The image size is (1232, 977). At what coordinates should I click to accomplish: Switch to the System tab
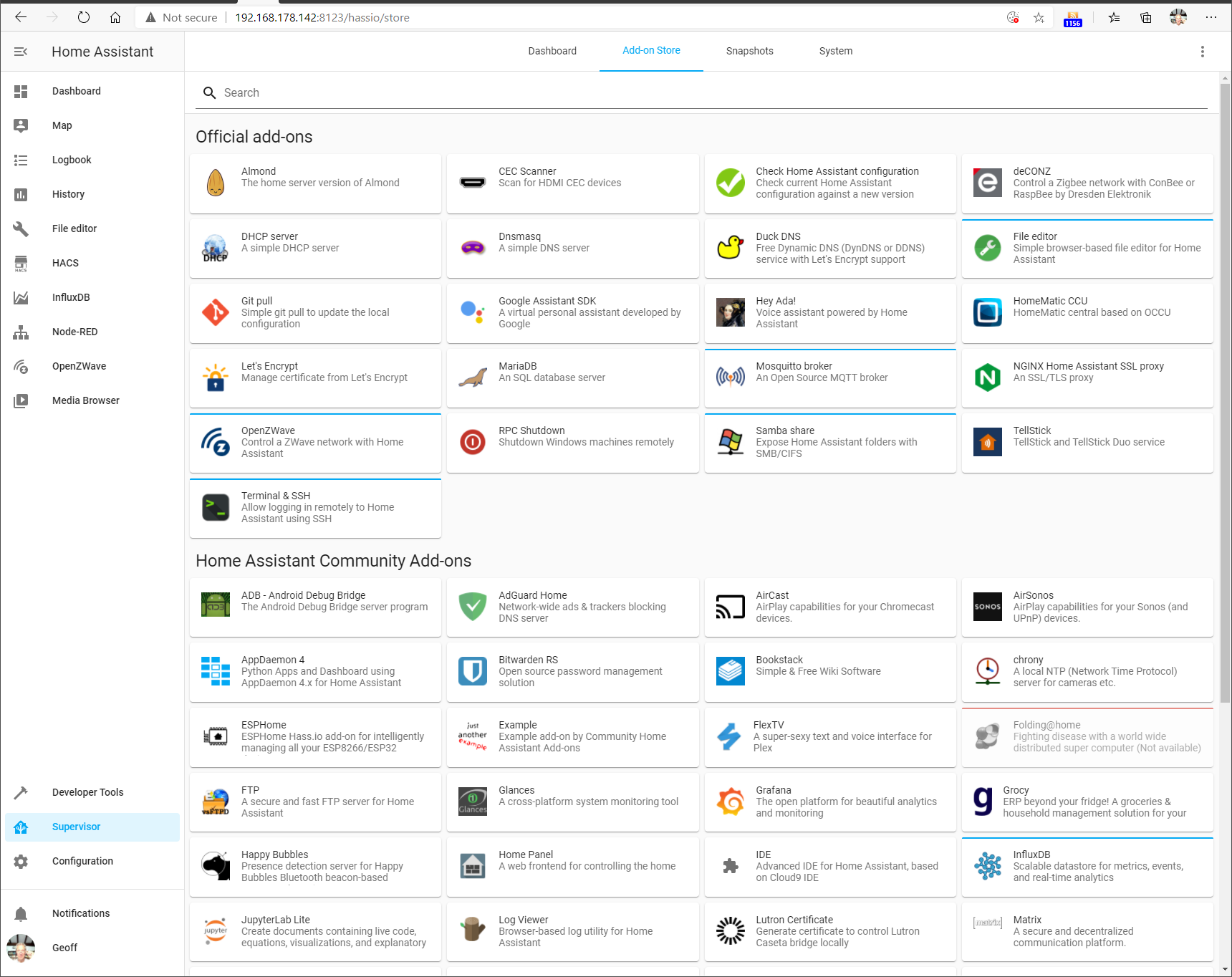tap(835, 51)
